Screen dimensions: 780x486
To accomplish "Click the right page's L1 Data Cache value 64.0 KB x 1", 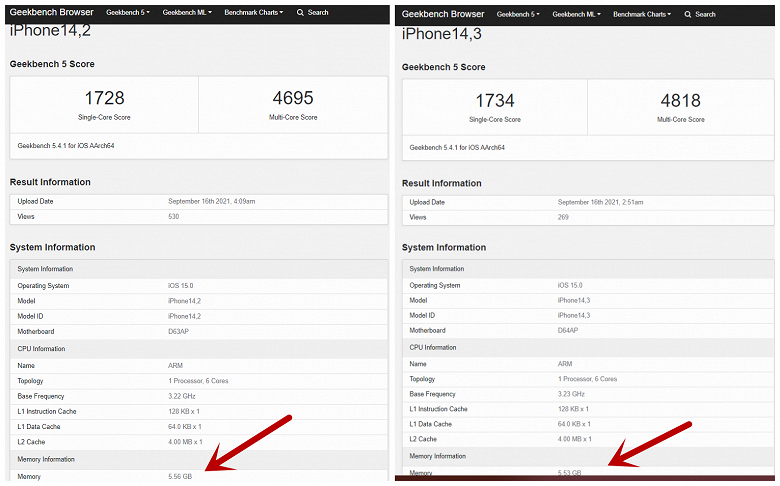I will [x=574, y=424].
